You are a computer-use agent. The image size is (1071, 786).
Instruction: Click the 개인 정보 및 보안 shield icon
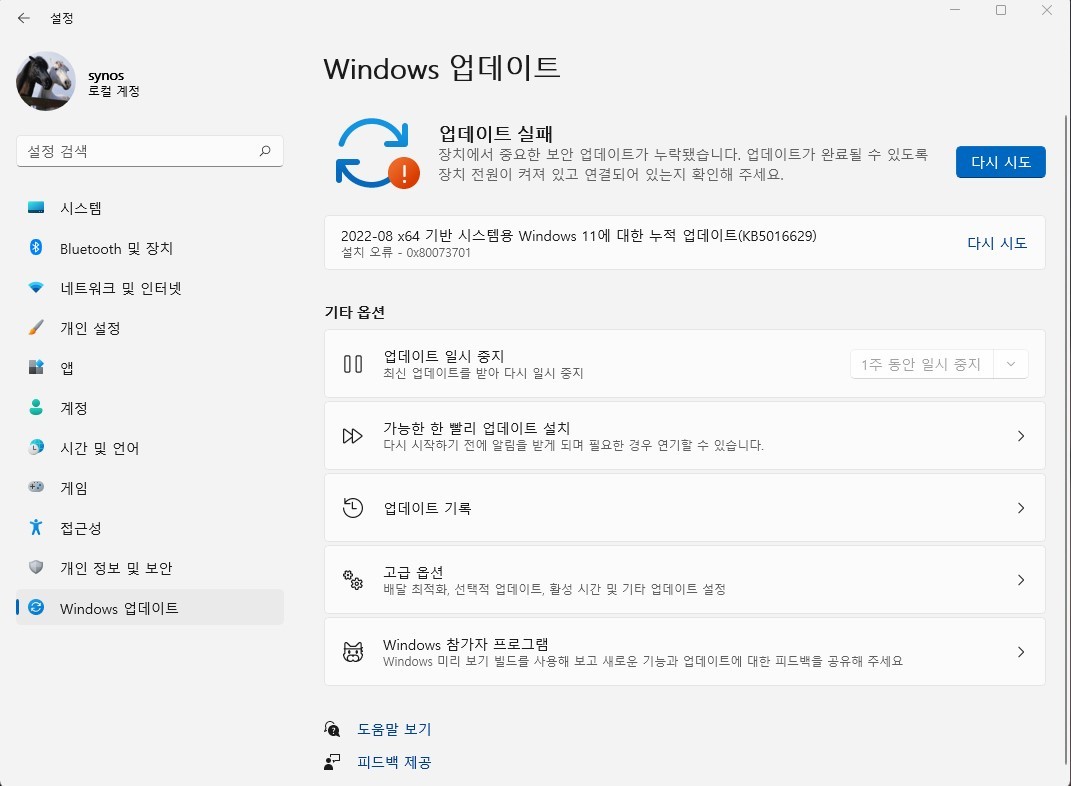tap(36, 567)
